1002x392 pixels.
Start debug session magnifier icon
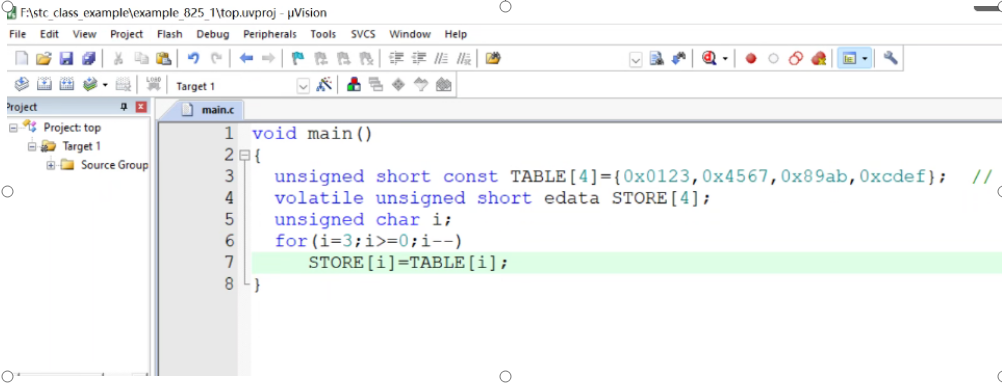pos(709,59)
